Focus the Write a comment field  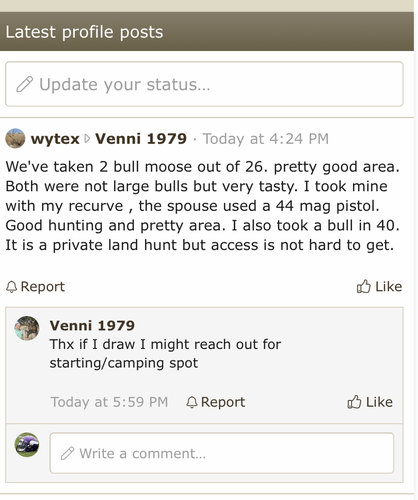point(222,453)
